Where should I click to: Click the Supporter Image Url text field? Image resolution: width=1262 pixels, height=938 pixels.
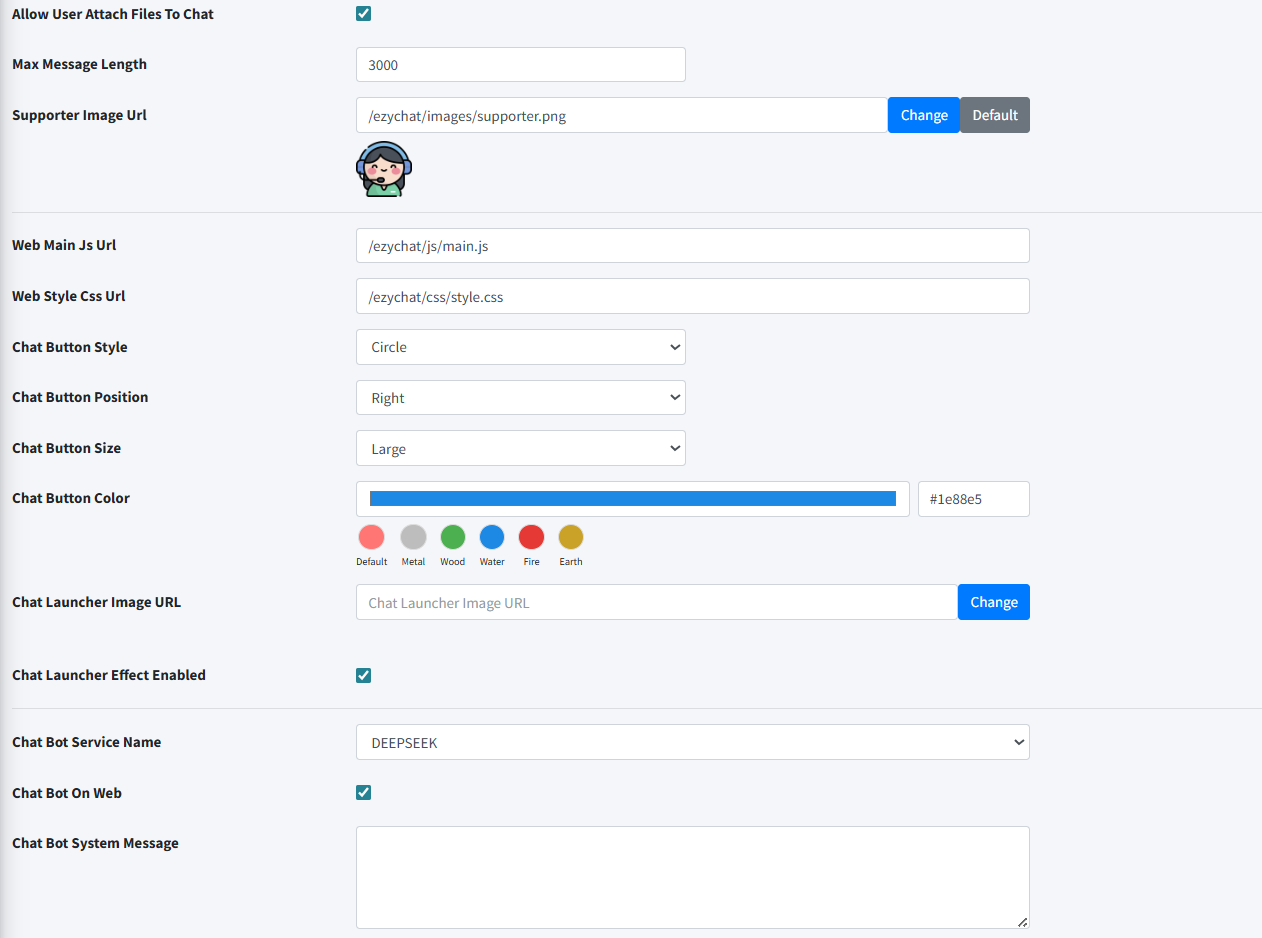point(622,115)
